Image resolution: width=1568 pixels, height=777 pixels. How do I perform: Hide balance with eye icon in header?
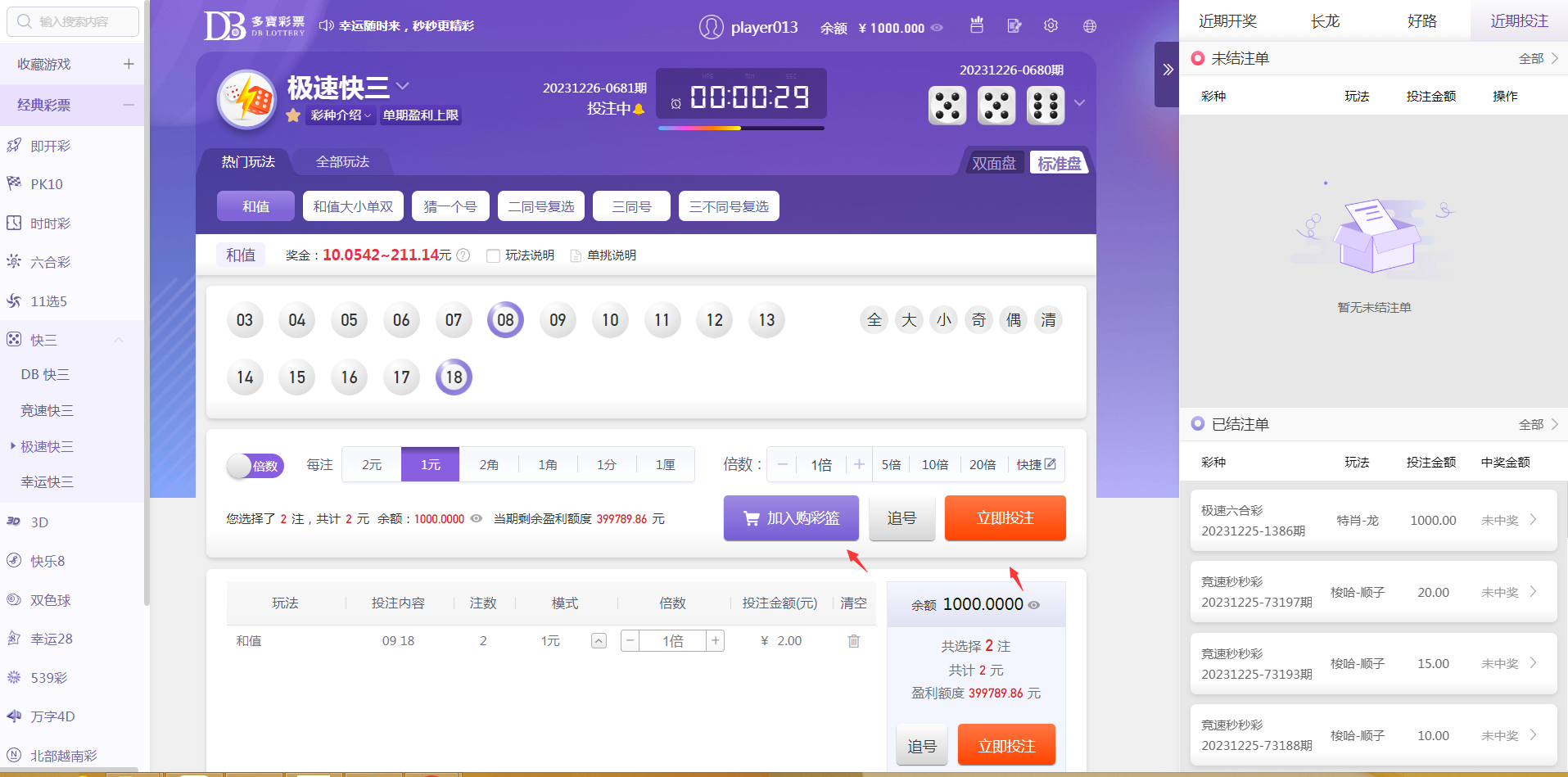click(x=938, y=28)
